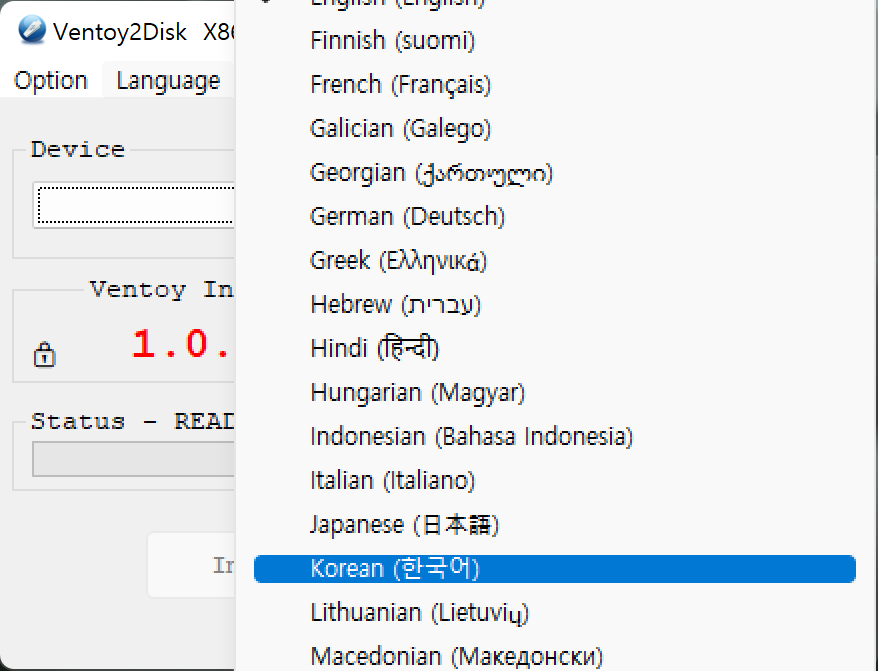Image resolution: width=878 pixels, height=671 pixels.
Task: Click the highlighted Korean (한국어) entry
Action: tap(554, 569)
